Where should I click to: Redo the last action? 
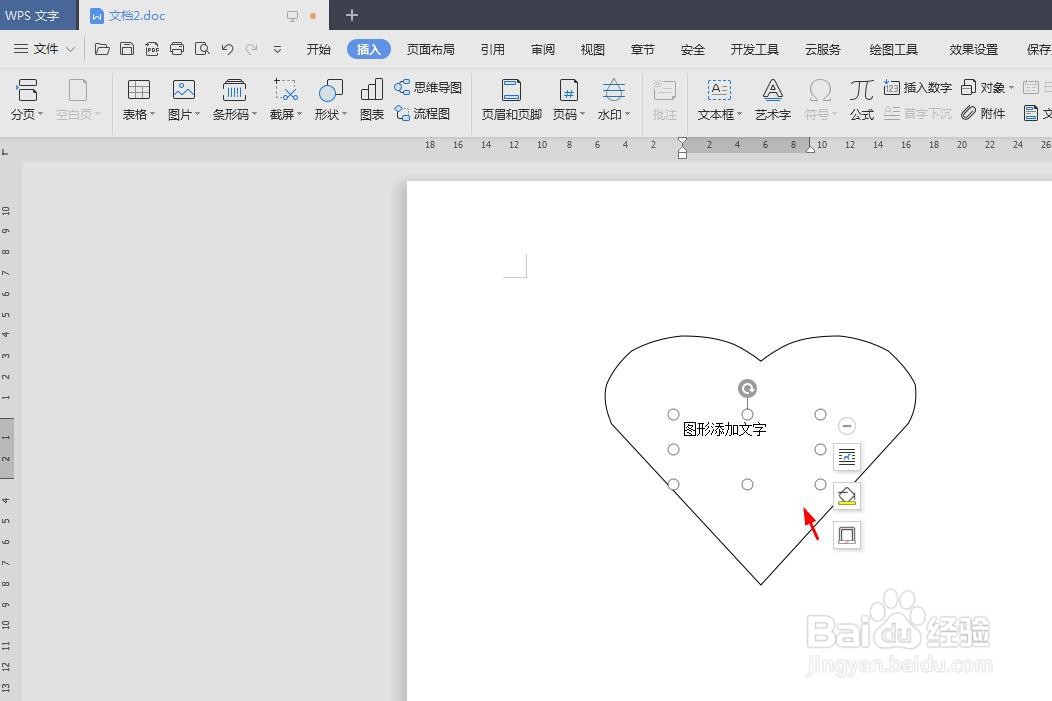252,49
